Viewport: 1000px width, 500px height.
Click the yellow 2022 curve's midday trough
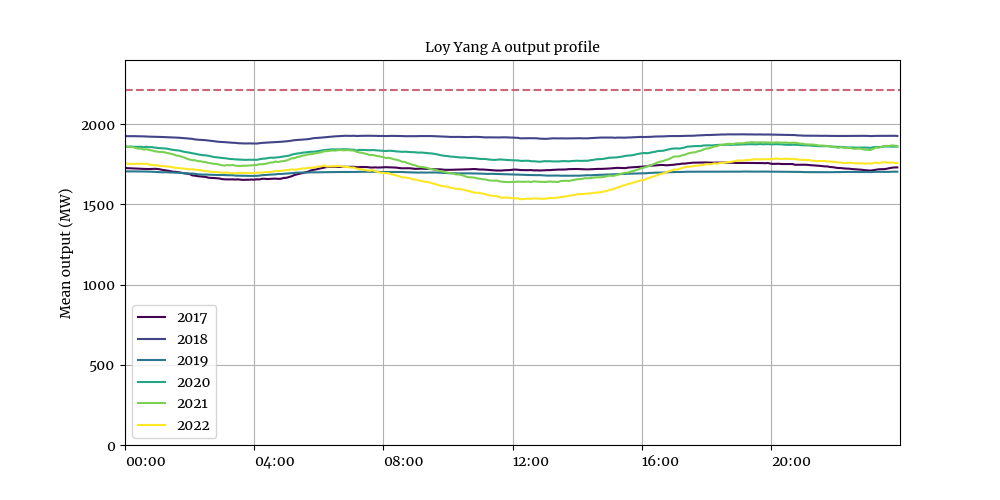click(524, 198)
